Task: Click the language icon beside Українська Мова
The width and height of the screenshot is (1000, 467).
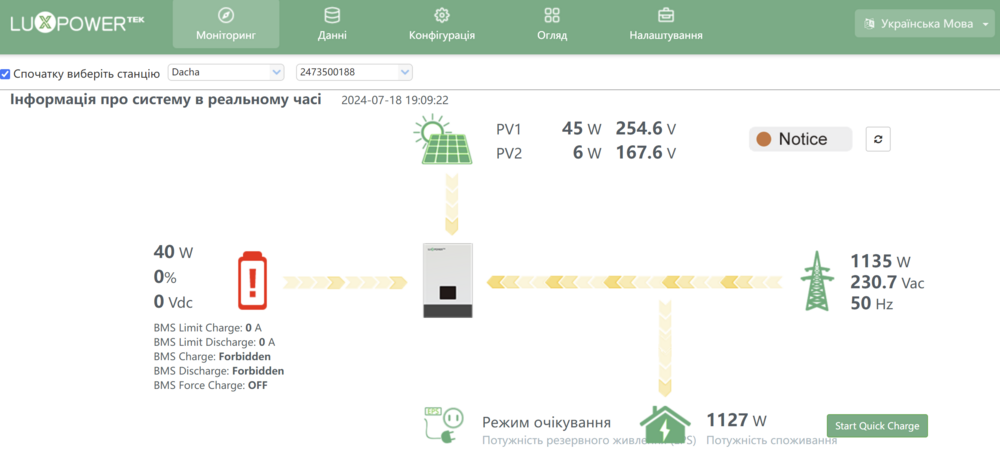Action: 869,24
